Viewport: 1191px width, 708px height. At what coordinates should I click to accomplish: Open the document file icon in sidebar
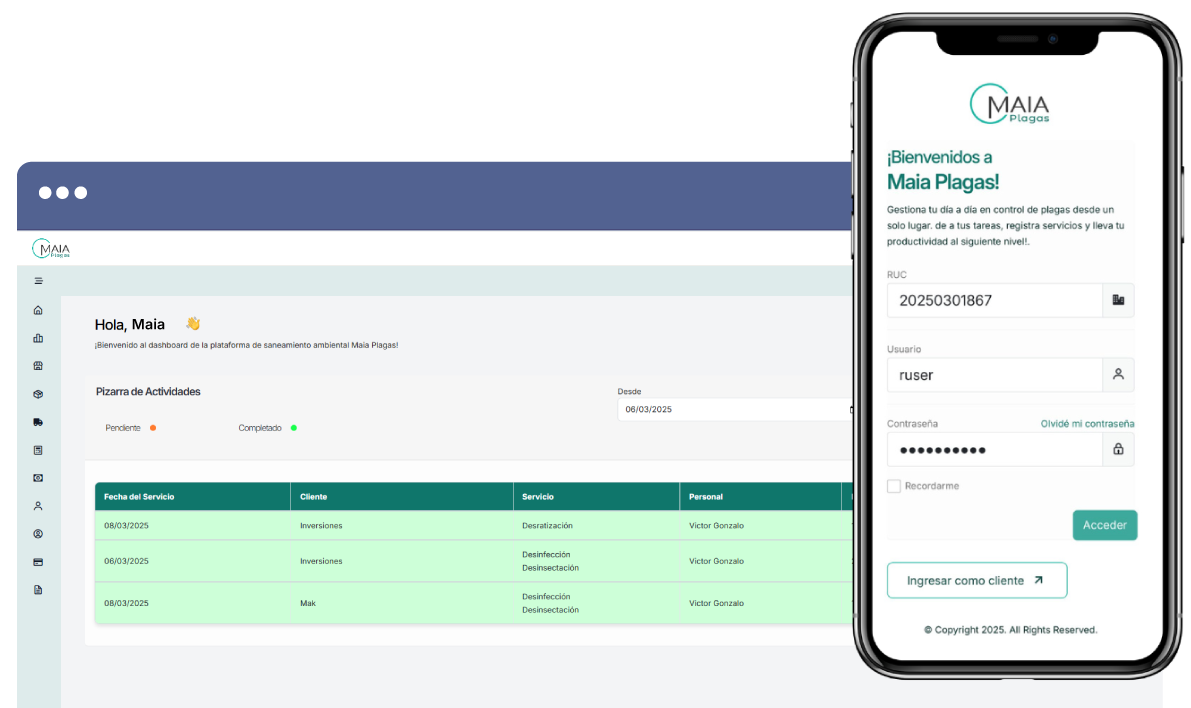(38, 590)
